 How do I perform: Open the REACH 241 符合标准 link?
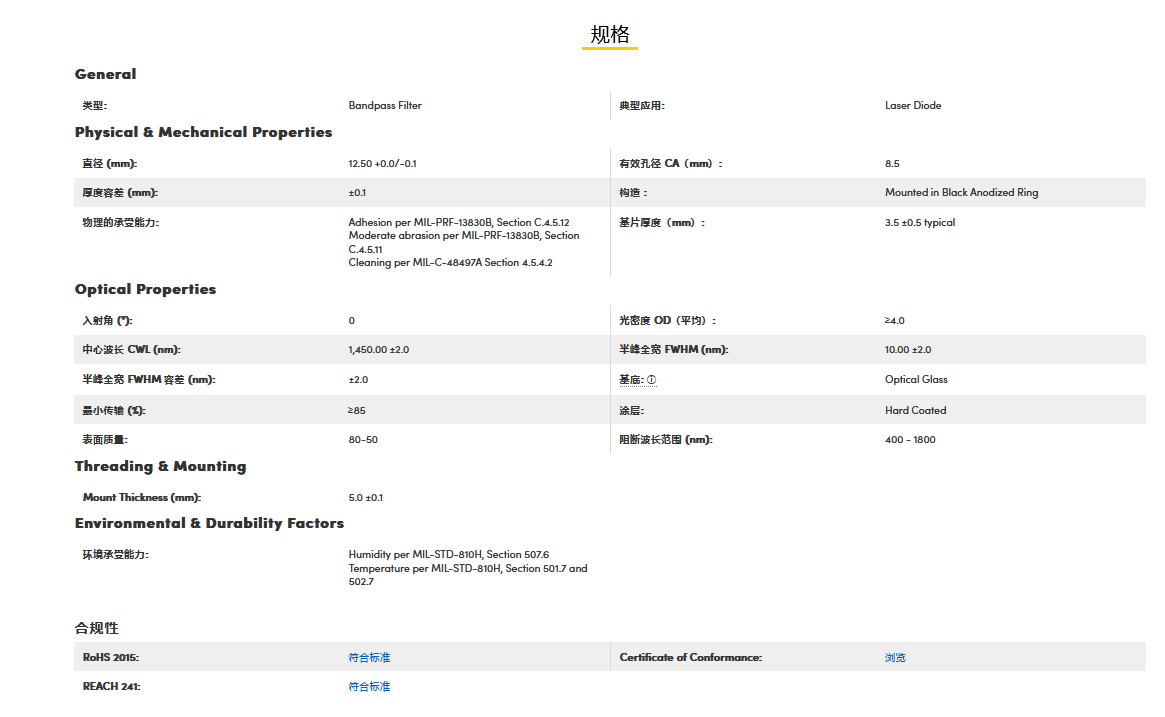pyautogui.click(x=369, y=687)
